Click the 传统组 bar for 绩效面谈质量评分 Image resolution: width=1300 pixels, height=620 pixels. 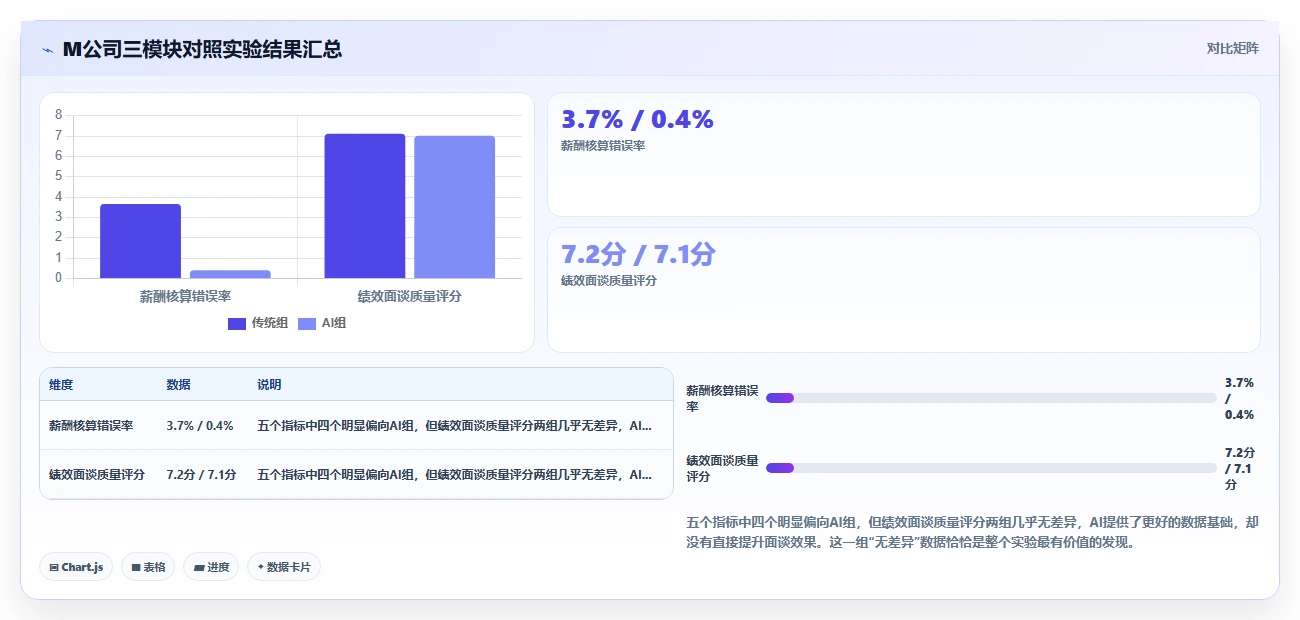(x=365, y=206)
